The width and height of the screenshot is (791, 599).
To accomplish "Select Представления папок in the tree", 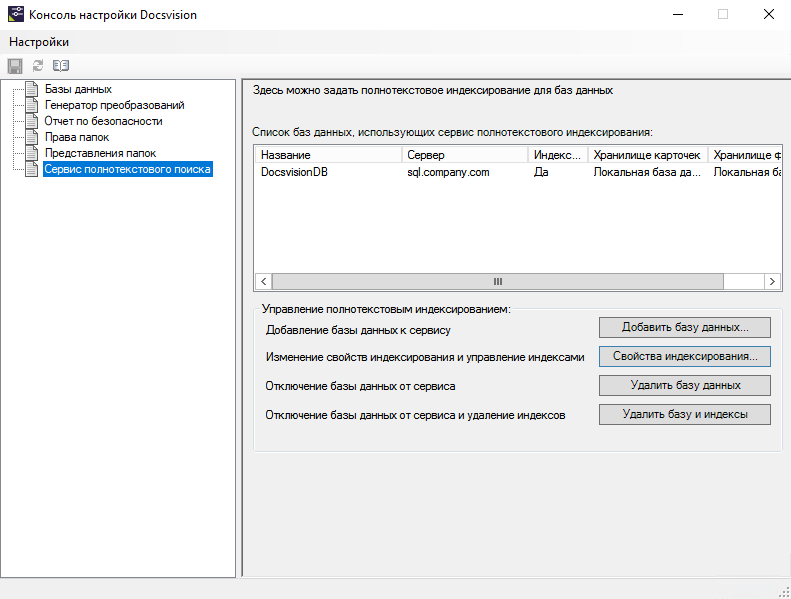I will click(x=100, y=153).
